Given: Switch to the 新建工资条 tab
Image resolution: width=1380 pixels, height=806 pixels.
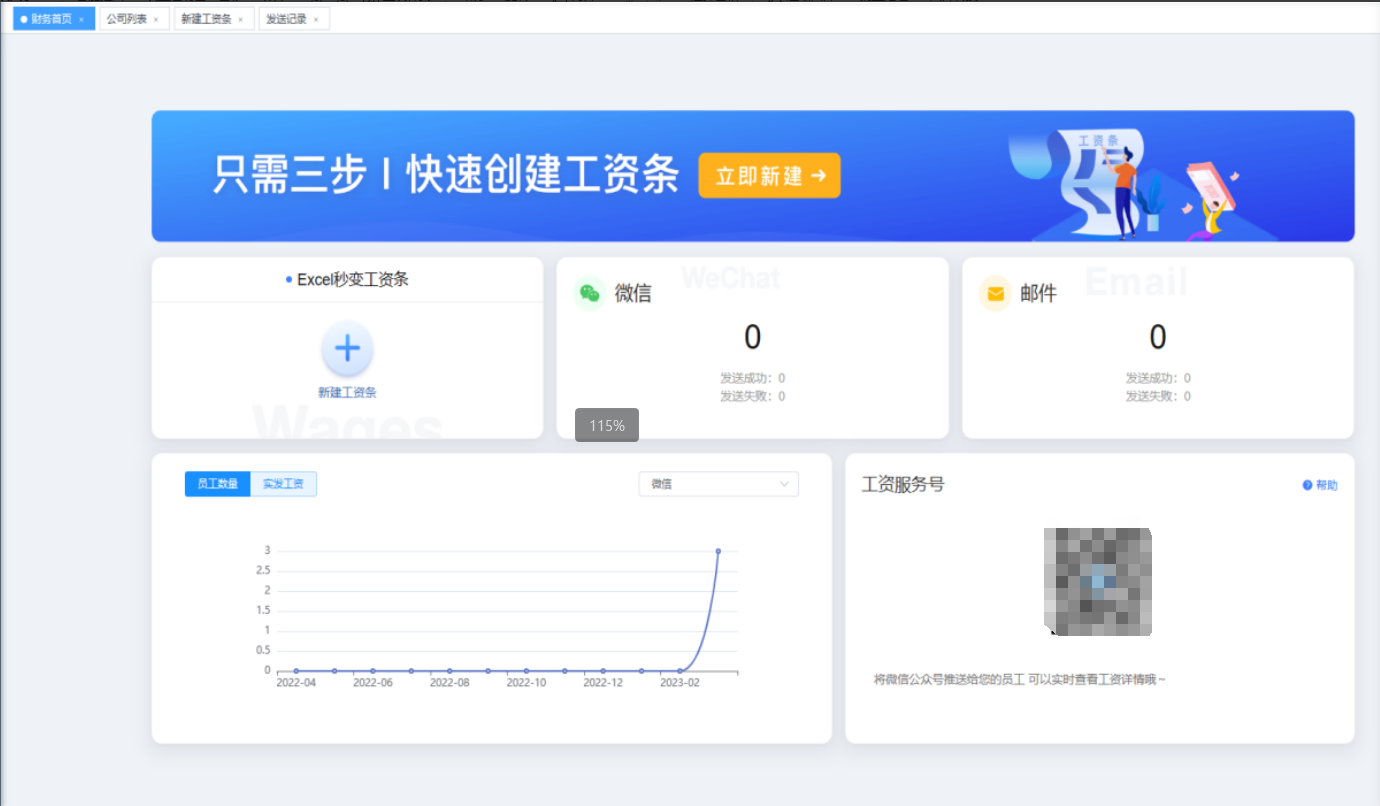Looking at the screenshot, I should (206, 19).
